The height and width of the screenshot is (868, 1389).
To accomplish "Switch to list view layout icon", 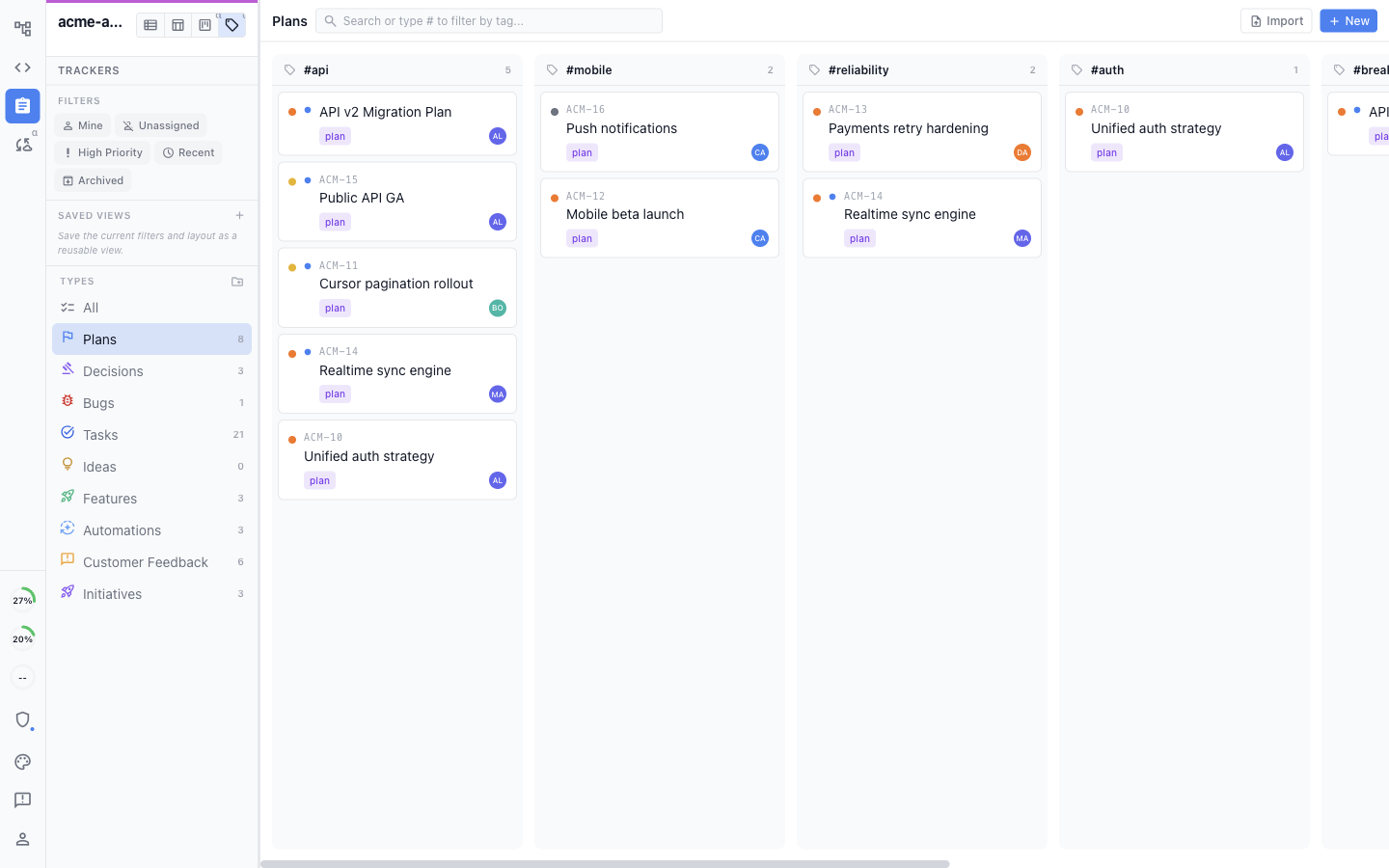I will click(x=150, y=25).
